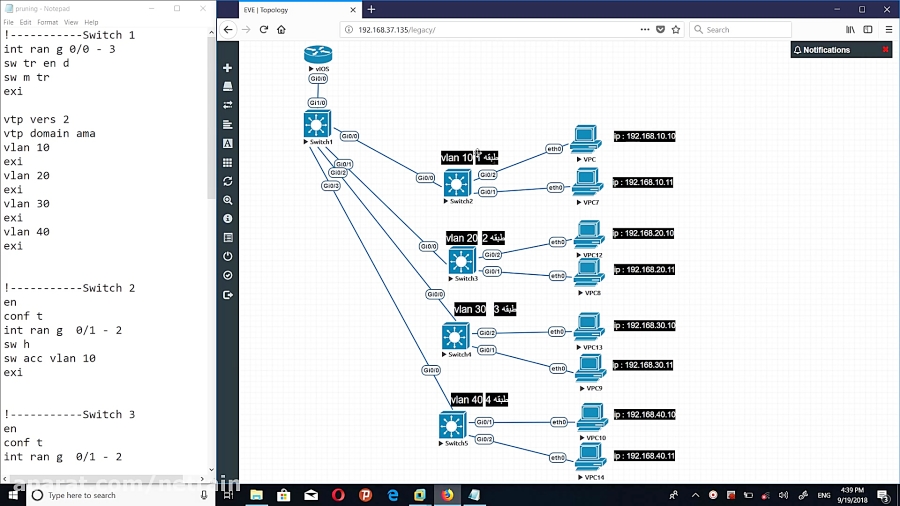This screenshot has width=900, height=506.
Task: Open the Networks icon with two arrows
Action: coord(228,105)
